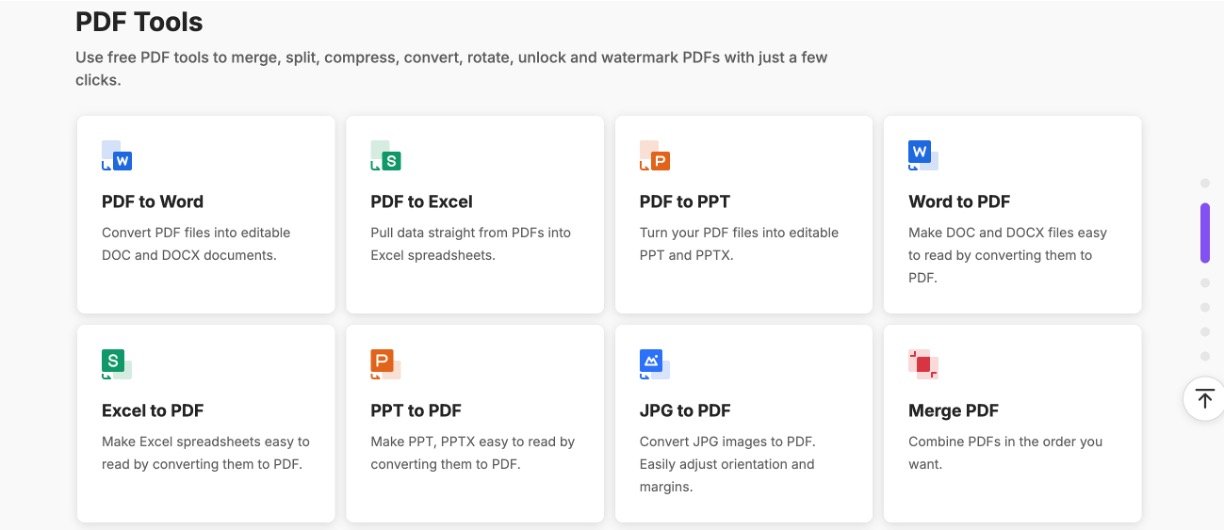Click the Word to PDF icon

click(923, 155)
